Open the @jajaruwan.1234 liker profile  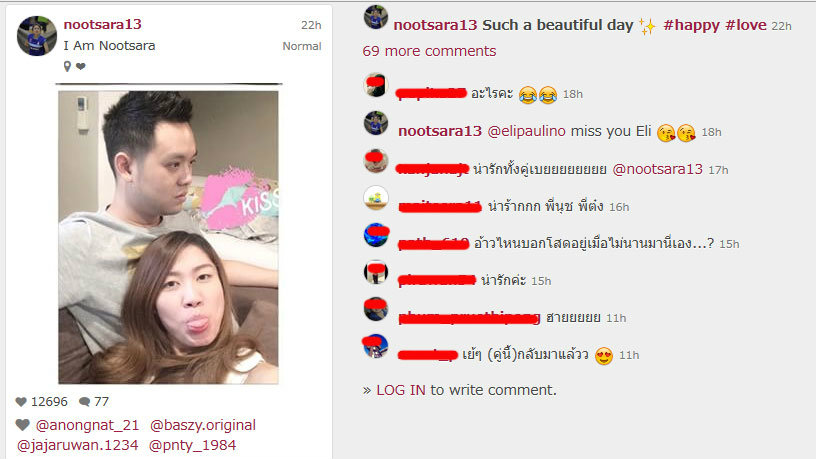point(78,445)
